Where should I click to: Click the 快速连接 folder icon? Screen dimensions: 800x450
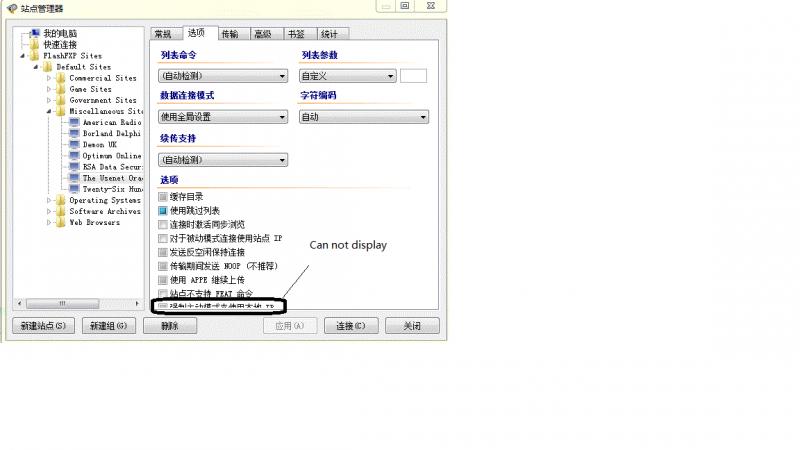[35, 44]
